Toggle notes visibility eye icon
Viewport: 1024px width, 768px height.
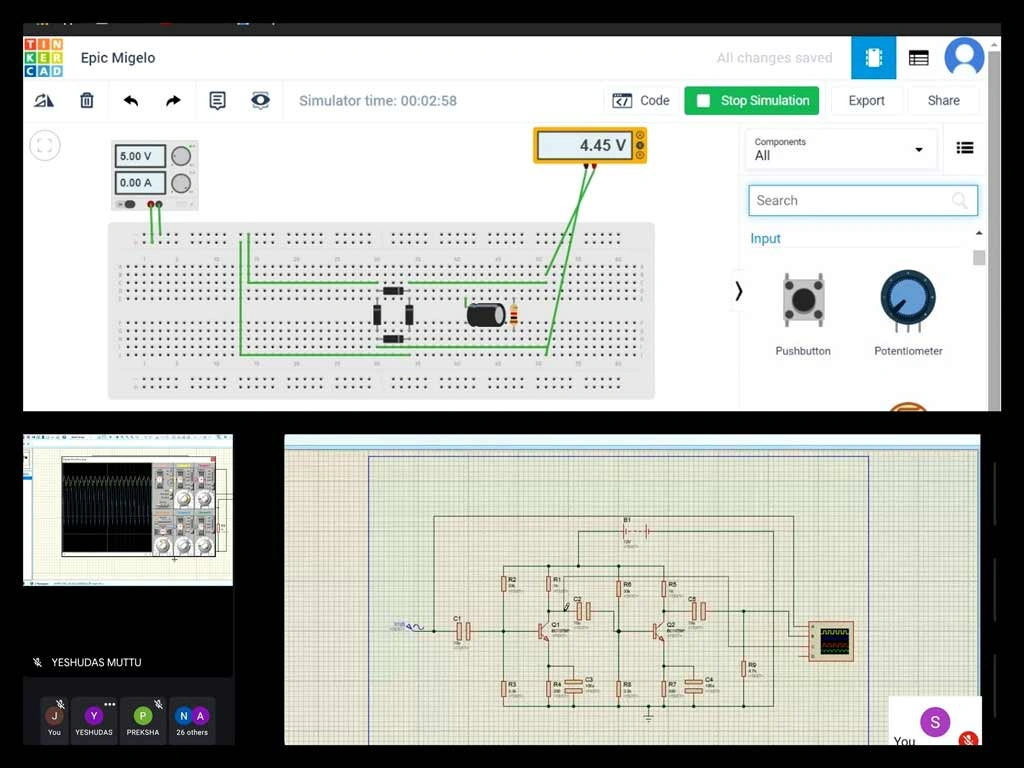(x=260, y=101)
